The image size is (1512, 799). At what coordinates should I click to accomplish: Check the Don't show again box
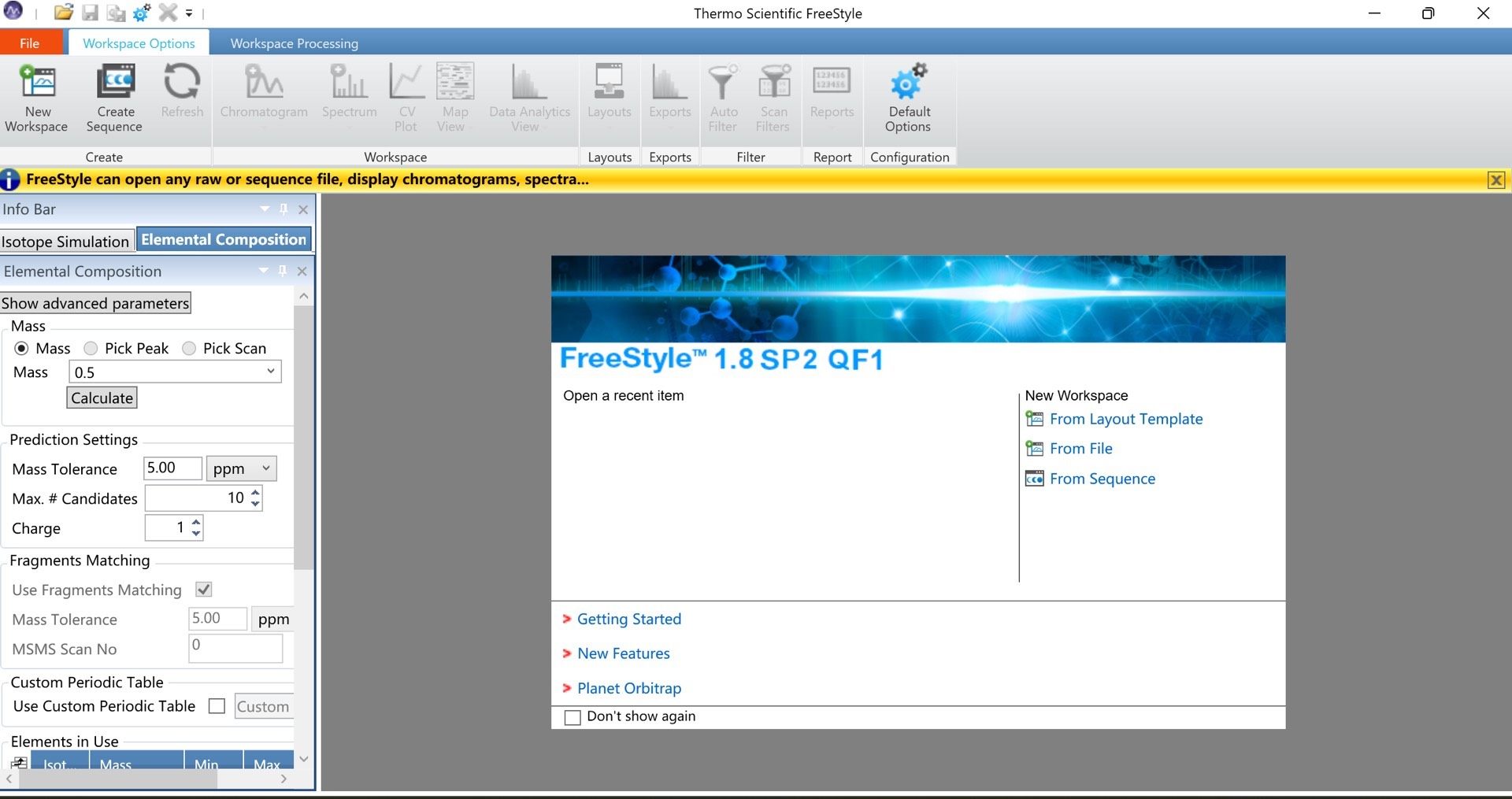coord(573,717)
